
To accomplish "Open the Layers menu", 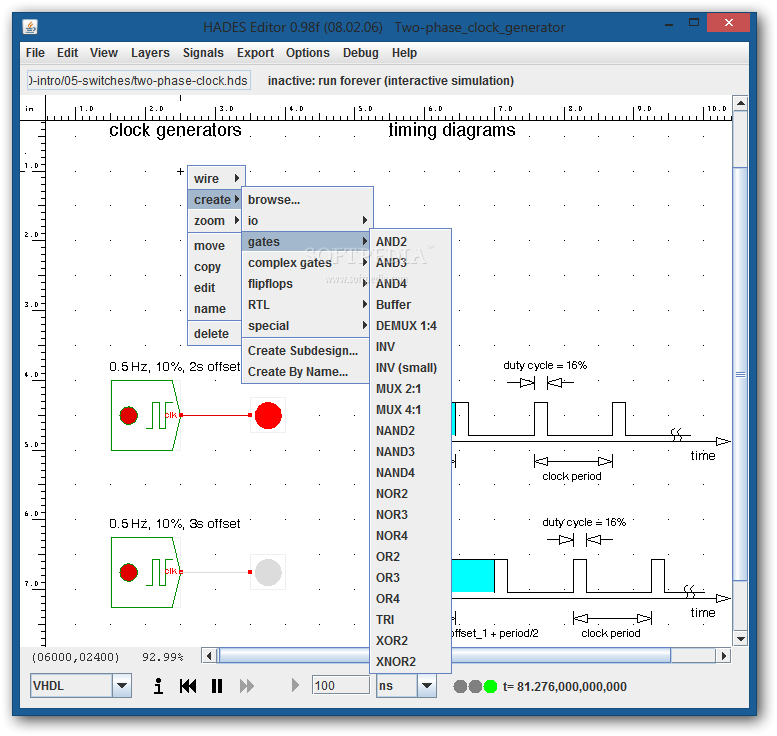I will click(150, 53).
